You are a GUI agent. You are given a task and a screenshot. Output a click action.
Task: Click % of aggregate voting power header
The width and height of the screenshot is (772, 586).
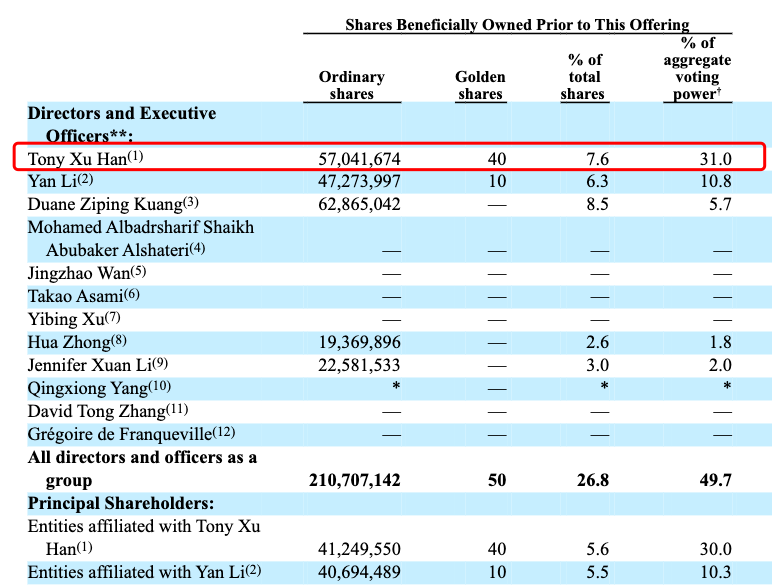click(x=696, y=68)
